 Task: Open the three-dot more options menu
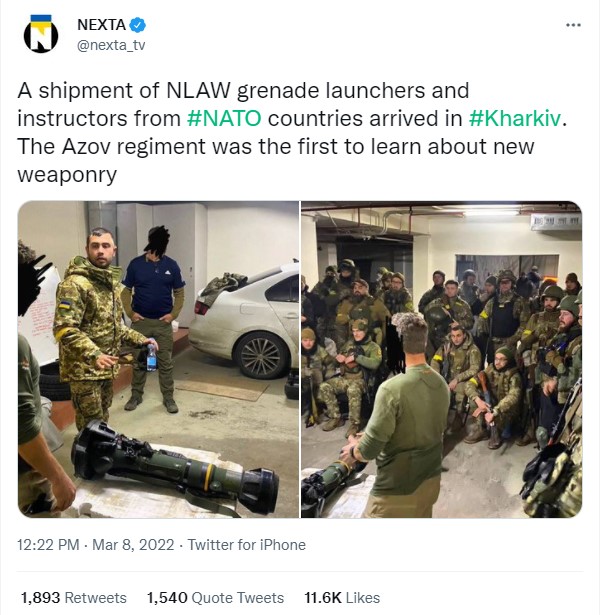coord(573,25)
